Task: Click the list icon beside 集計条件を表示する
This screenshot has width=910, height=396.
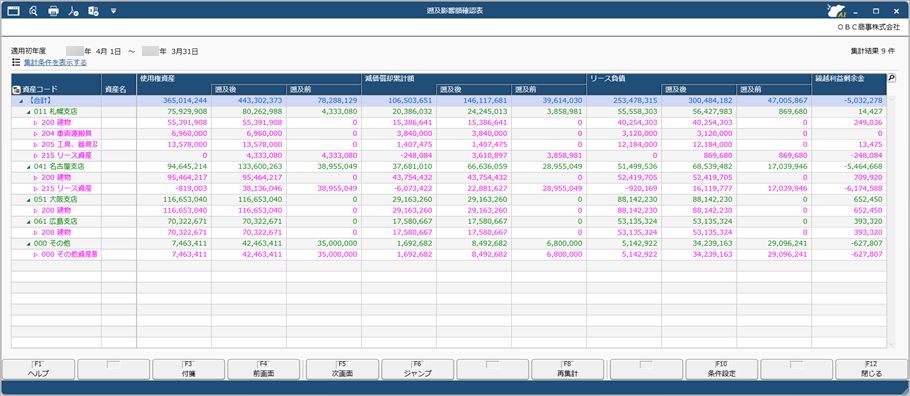Action: click(x=16, y=62)
